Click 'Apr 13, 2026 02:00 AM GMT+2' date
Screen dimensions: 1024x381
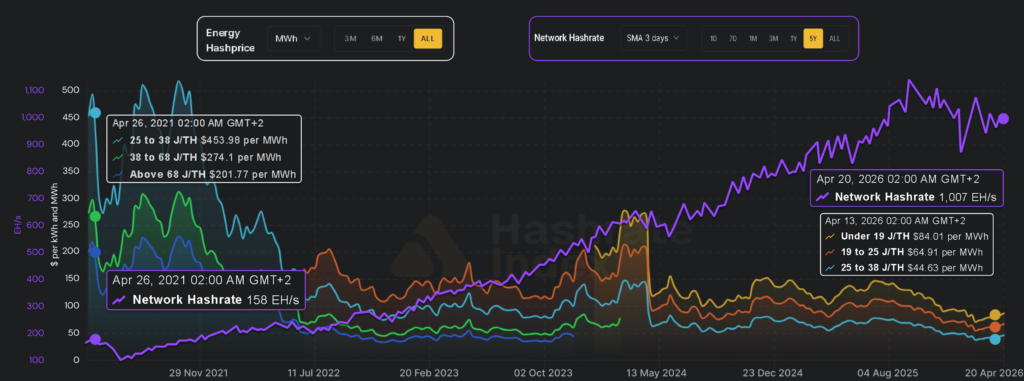pos(895,221)
